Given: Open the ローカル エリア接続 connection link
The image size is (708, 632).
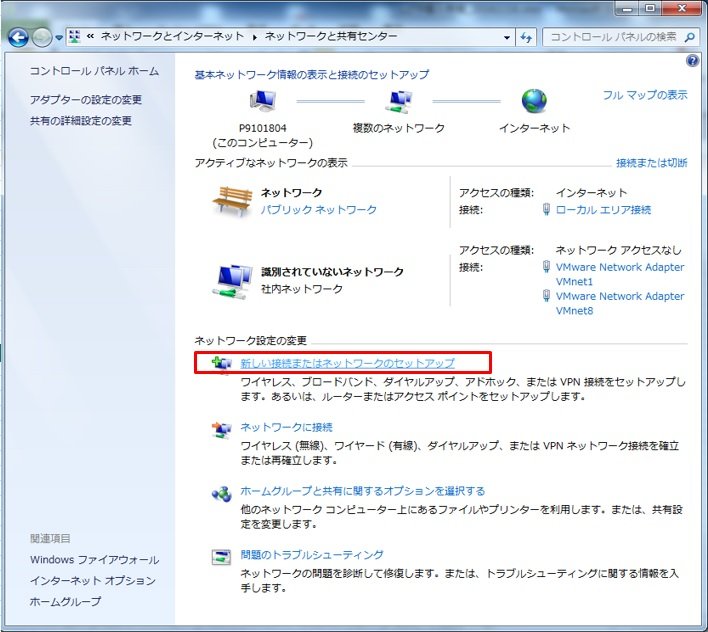Looking at the screenshot, I should pyautogui.click(x=603, y=210).
